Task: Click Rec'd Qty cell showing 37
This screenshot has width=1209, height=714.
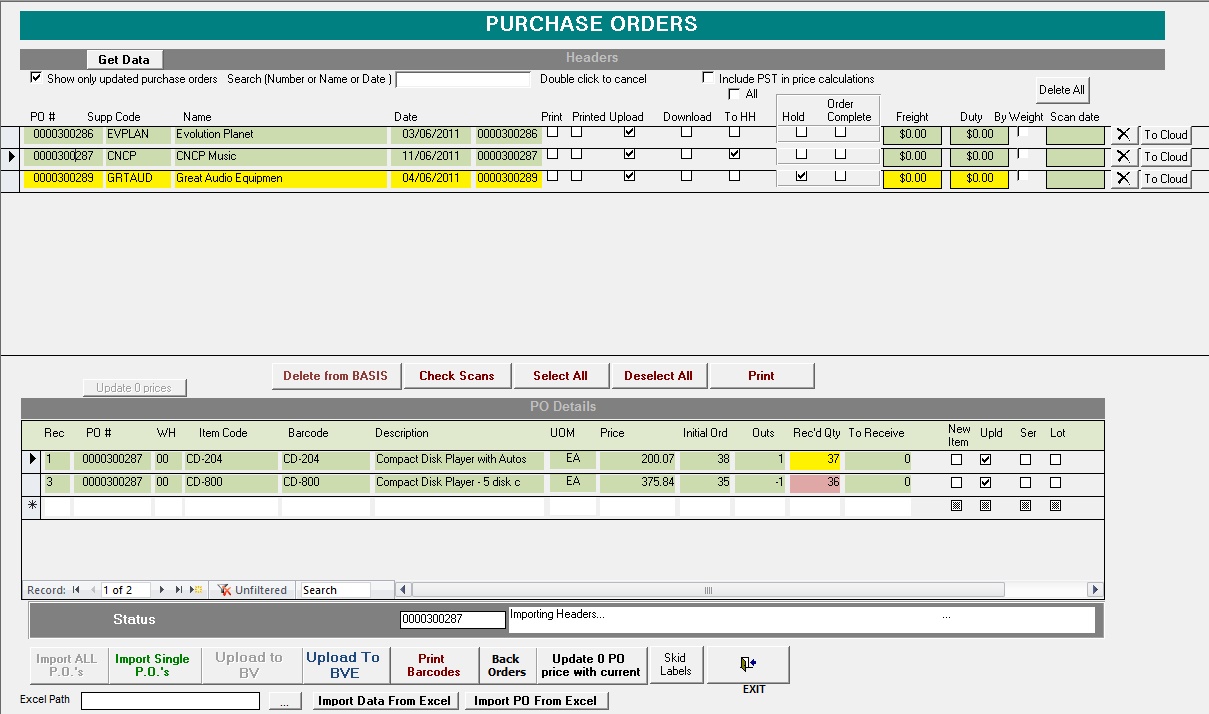Action: click(816, 460)
